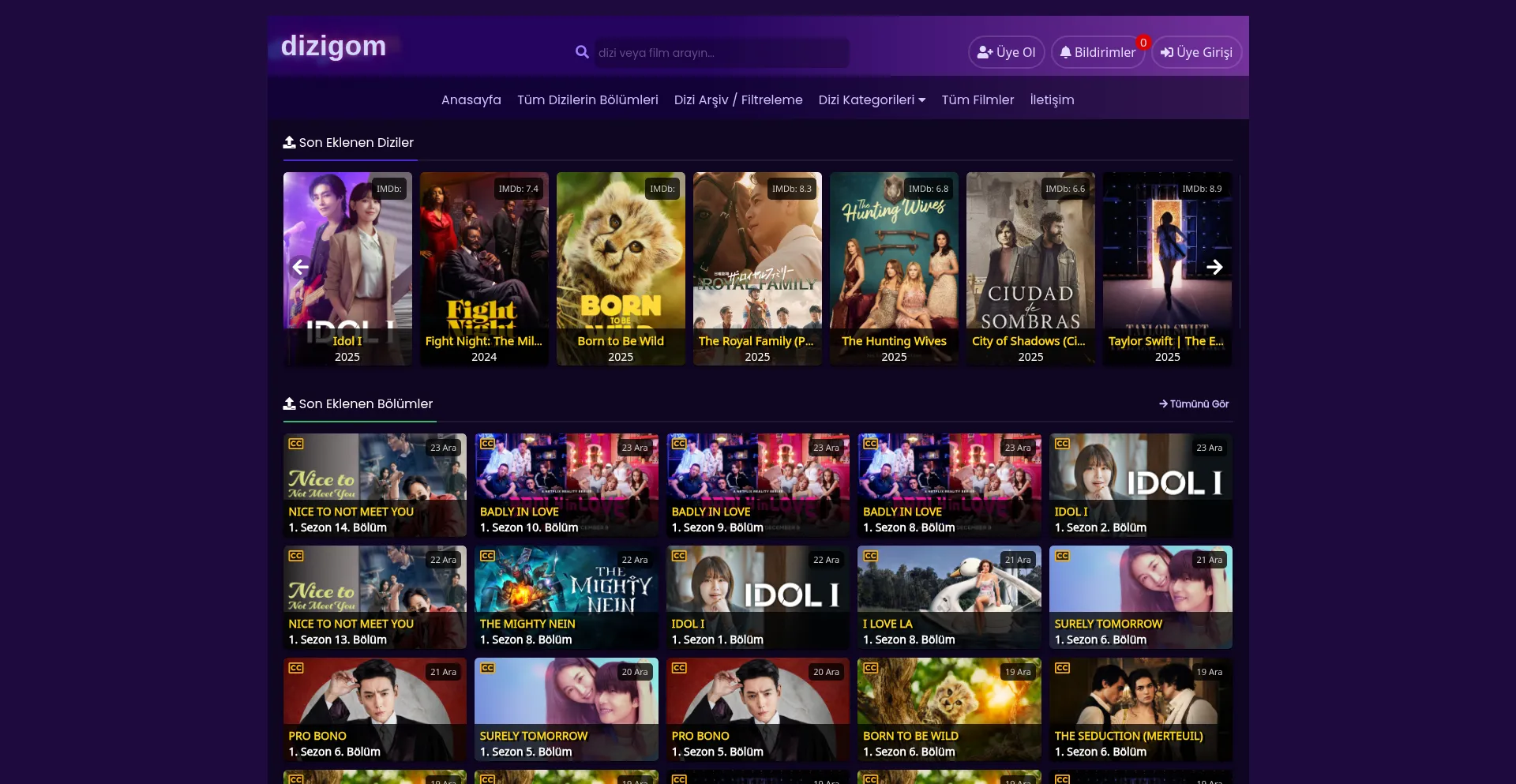Click the CC icon on IDOL I Sezon 2 card

coord(1063,444)
